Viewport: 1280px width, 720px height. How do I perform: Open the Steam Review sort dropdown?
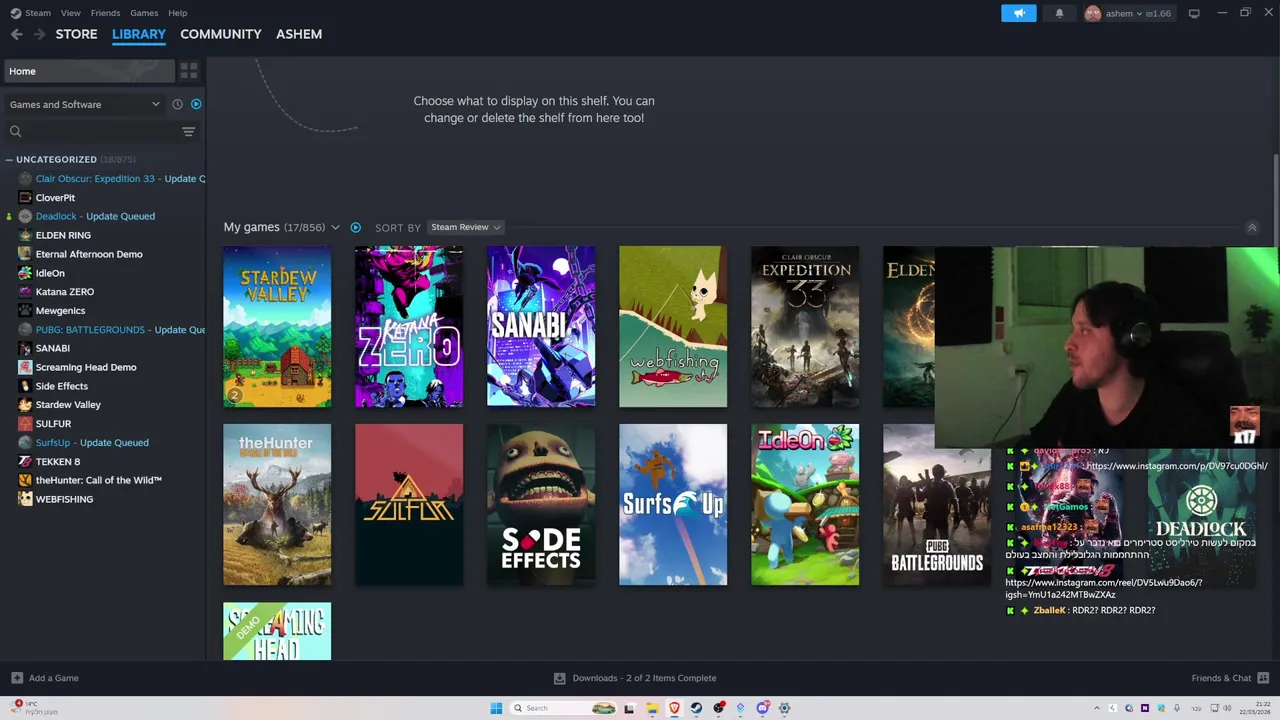[465, 227]
